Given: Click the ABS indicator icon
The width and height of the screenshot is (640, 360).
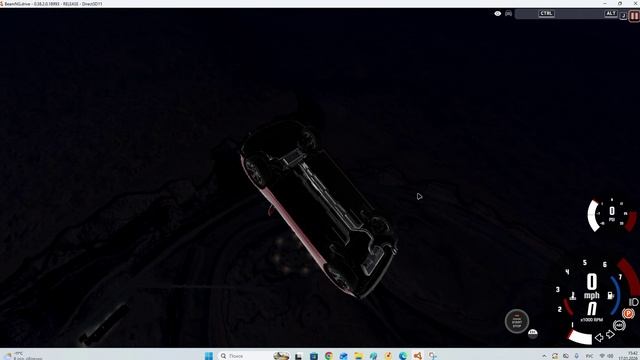Looking at the screenshot, I should pyautogui.click(x=619, y=325).
